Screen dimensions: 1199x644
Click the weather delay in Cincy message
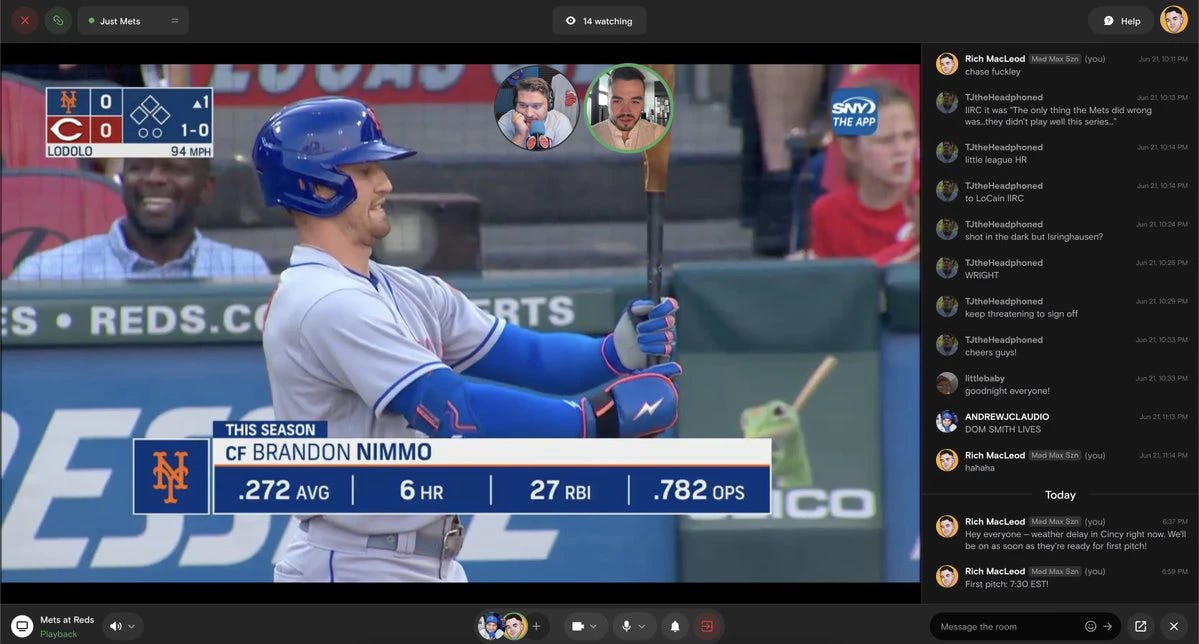click(x=1075, y=540)
